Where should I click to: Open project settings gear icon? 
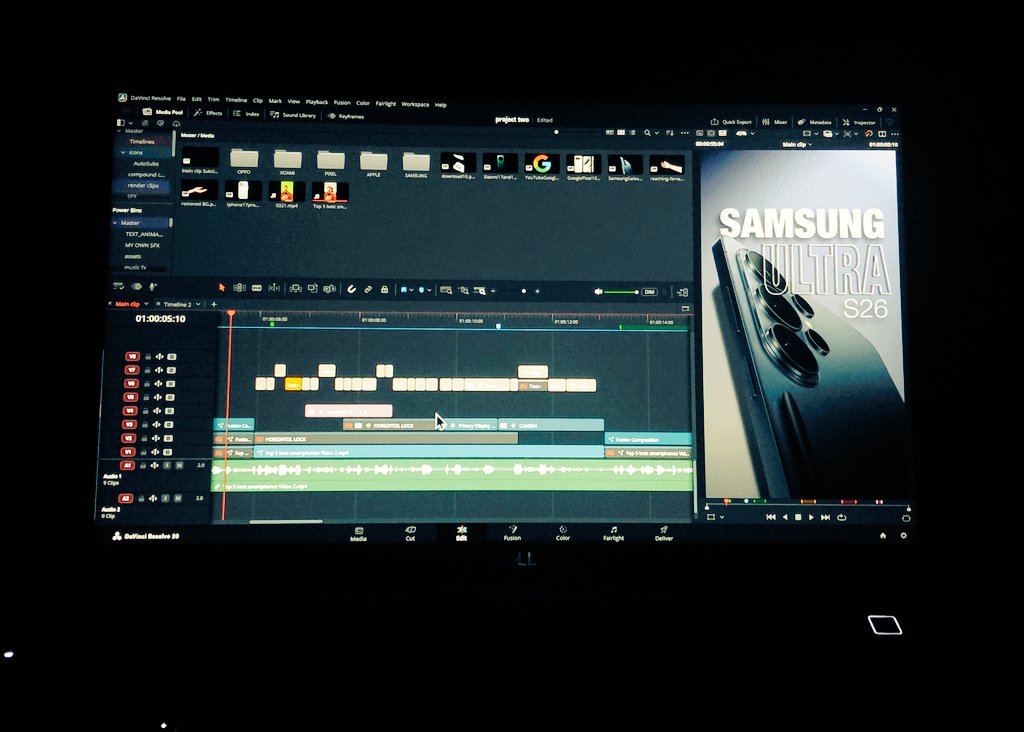(903, 535)
